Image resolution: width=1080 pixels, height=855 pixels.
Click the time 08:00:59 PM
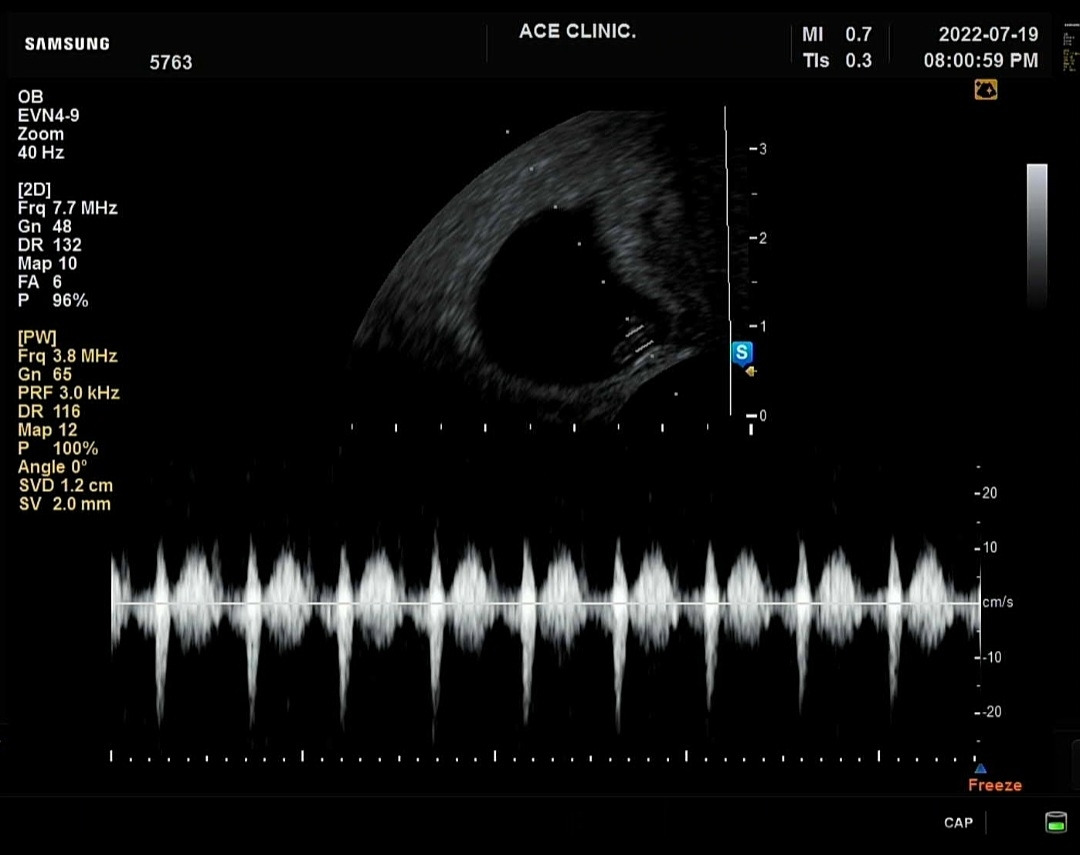click(x=981, y=61)
